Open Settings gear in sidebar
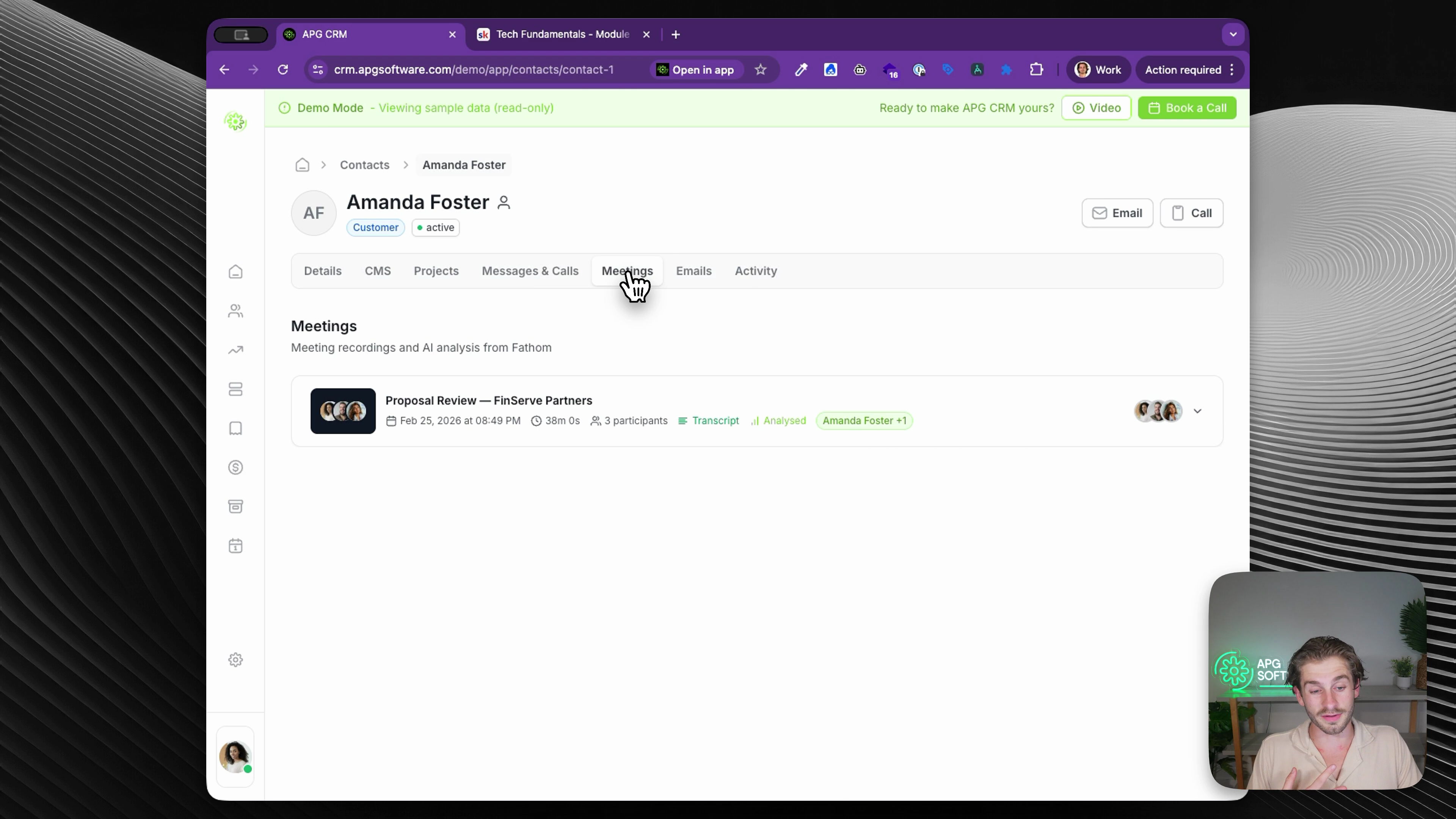The height and width of the screenshot is (819, 1456). point(235,660)
